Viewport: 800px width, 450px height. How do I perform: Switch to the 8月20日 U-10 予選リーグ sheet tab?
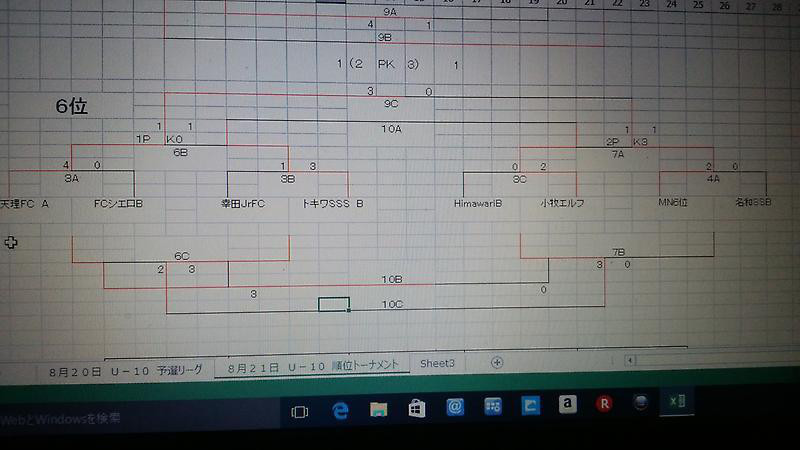click(x=125, y=370)
